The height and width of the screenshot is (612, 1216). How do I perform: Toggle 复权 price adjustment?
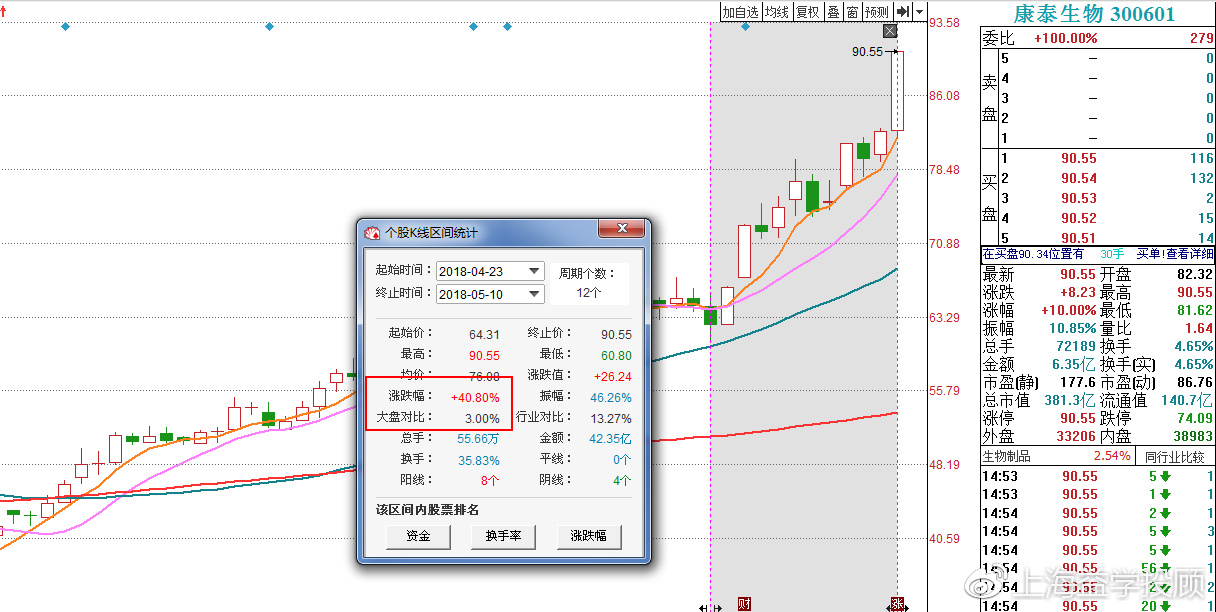(x=808, y=12)
